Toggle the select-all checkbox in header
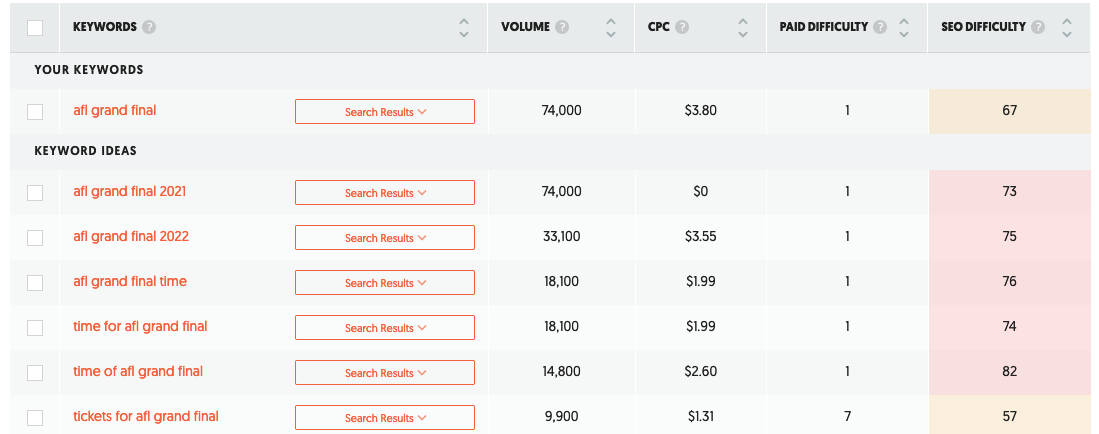1099x434 pixels. click(x=35, y=28)
